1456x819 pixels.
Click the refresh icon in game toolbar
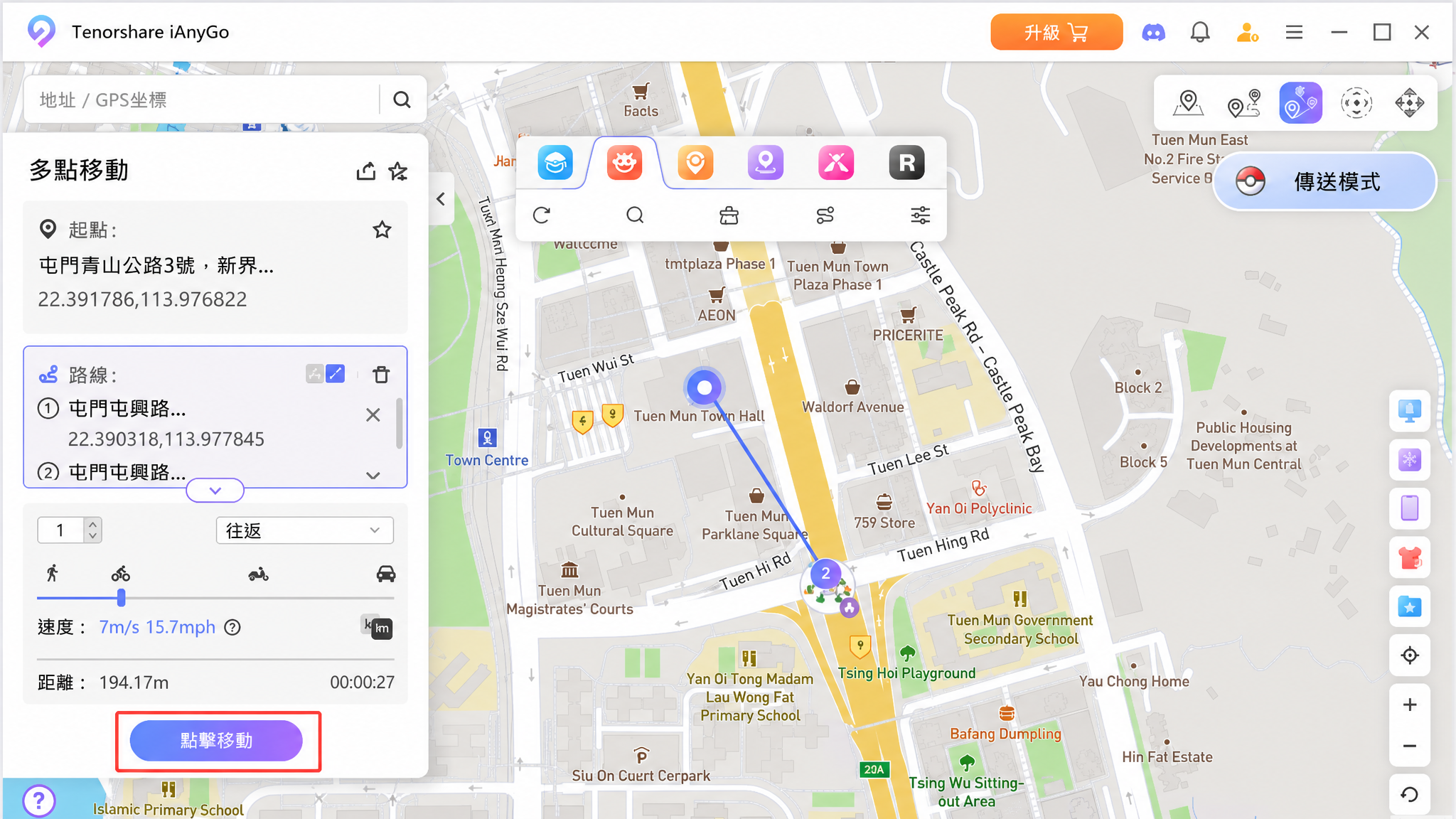click(x=542, y=215)
